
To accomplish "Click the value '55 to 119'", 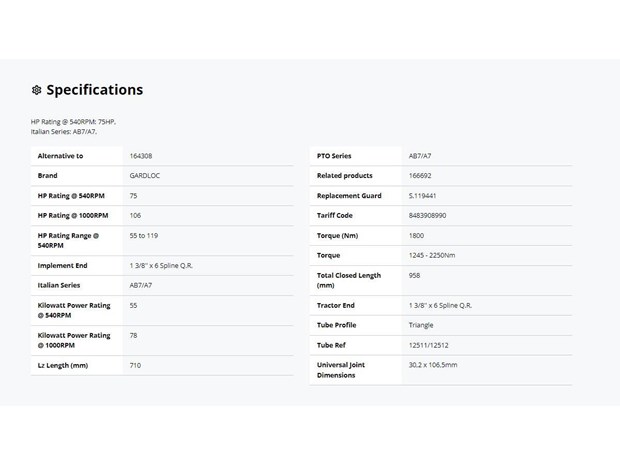I will [x=144, y=236].
